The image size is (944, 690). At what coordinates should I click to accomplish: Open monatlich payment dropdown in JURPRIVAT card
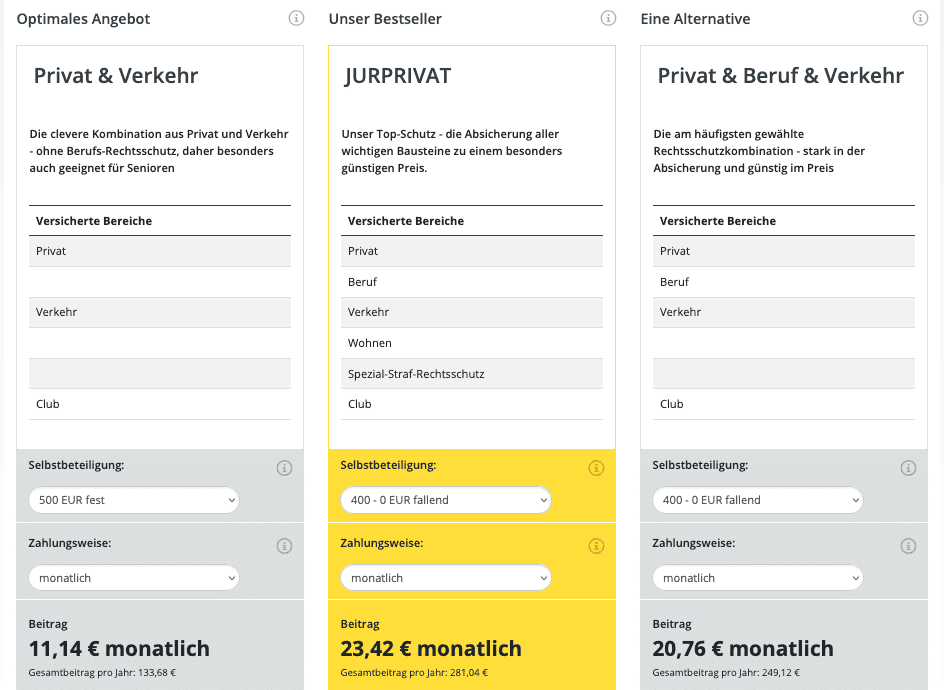coord(446,578)
